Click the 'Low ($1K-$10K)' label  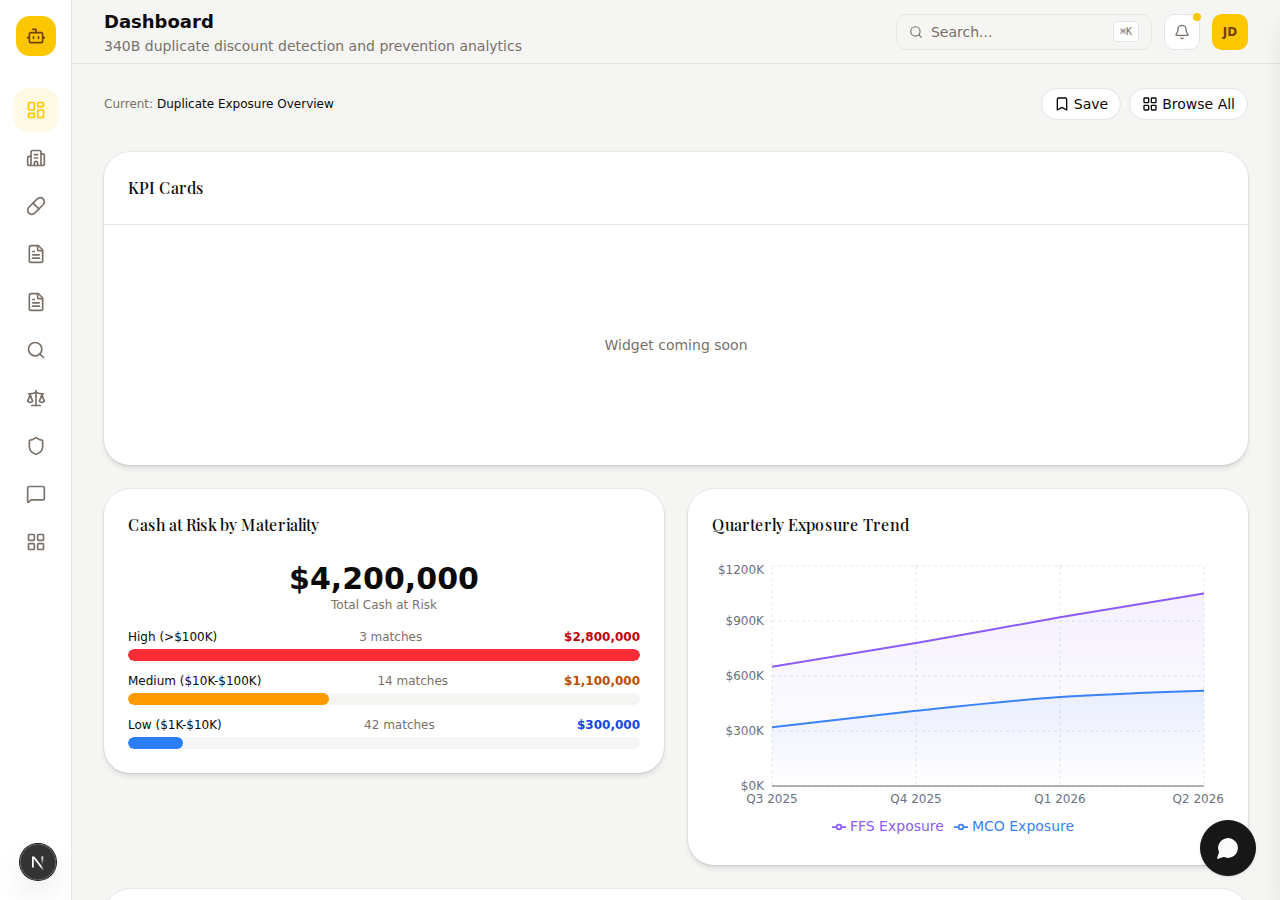(175, 725)
